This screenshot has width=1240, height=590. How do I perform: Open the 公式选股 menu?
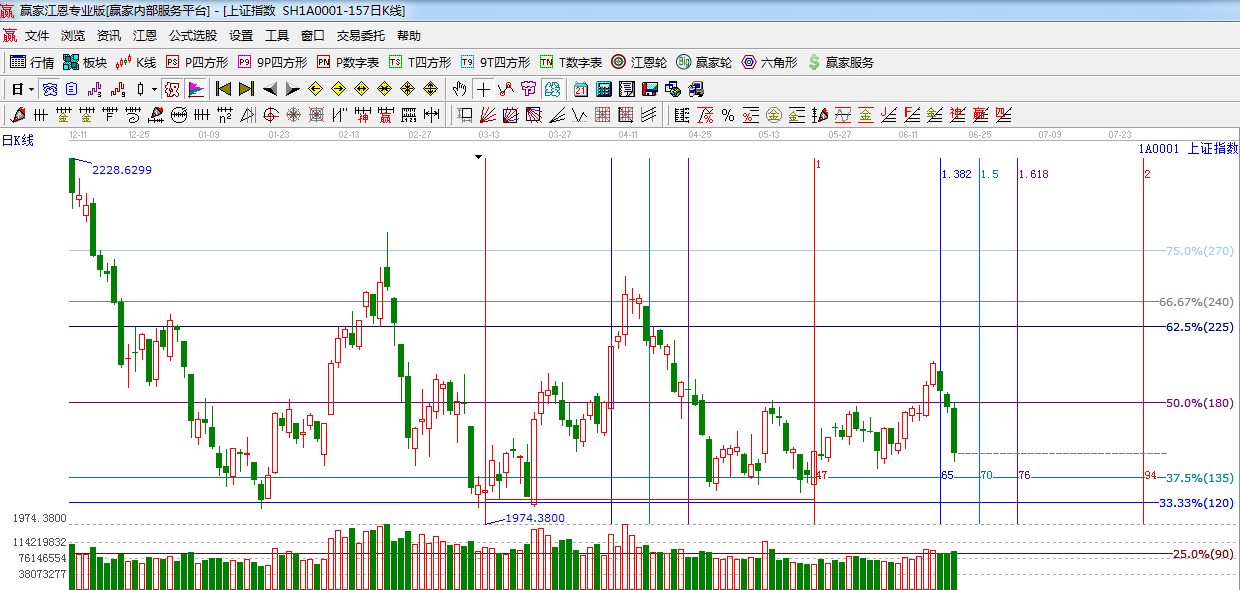point(192,36)
